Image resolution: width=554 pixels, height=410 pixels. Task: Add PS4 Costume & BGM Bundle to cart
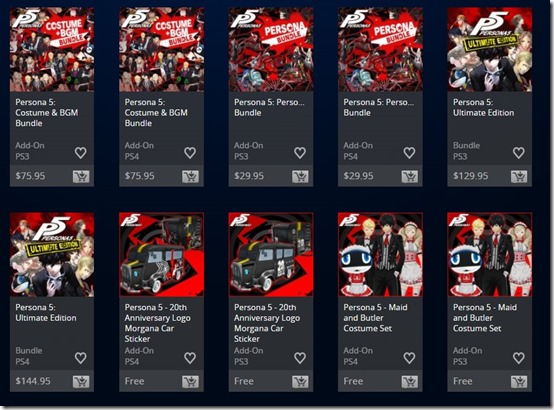tap(190, 176)
